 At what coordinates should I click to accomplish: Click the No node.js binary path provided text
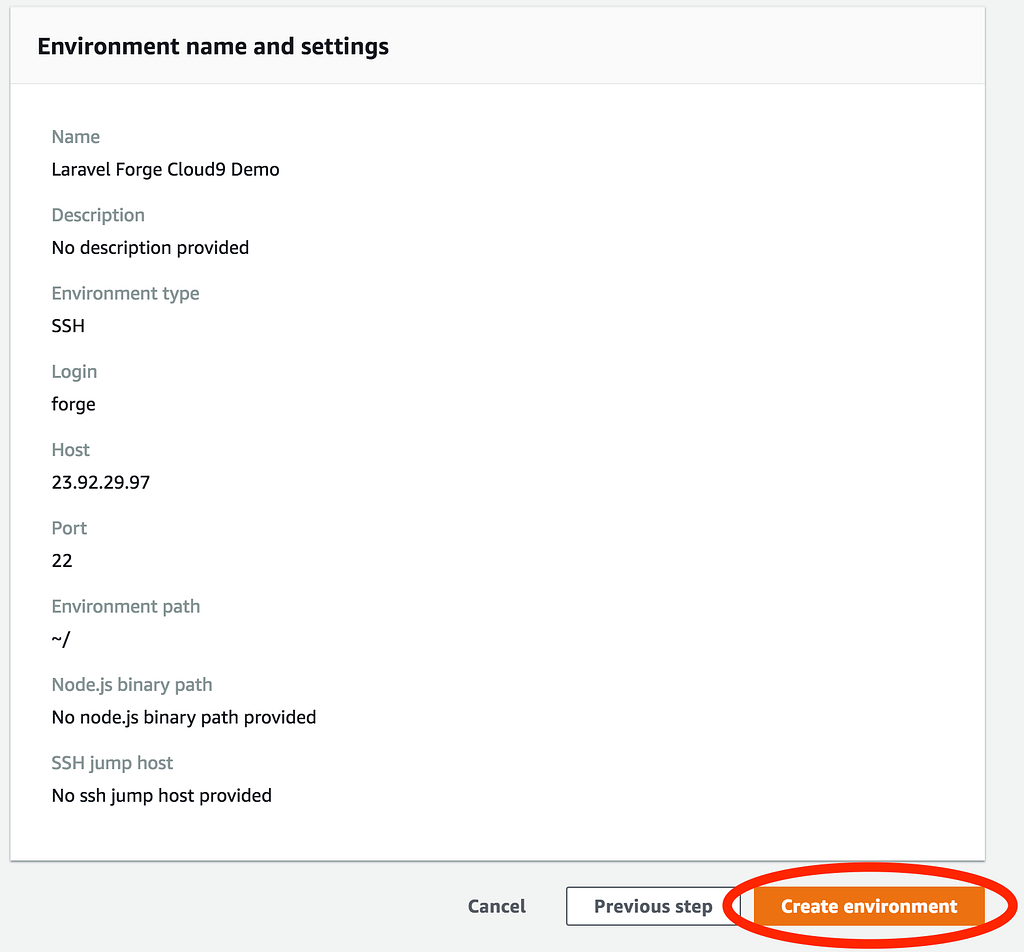(184, 717)
